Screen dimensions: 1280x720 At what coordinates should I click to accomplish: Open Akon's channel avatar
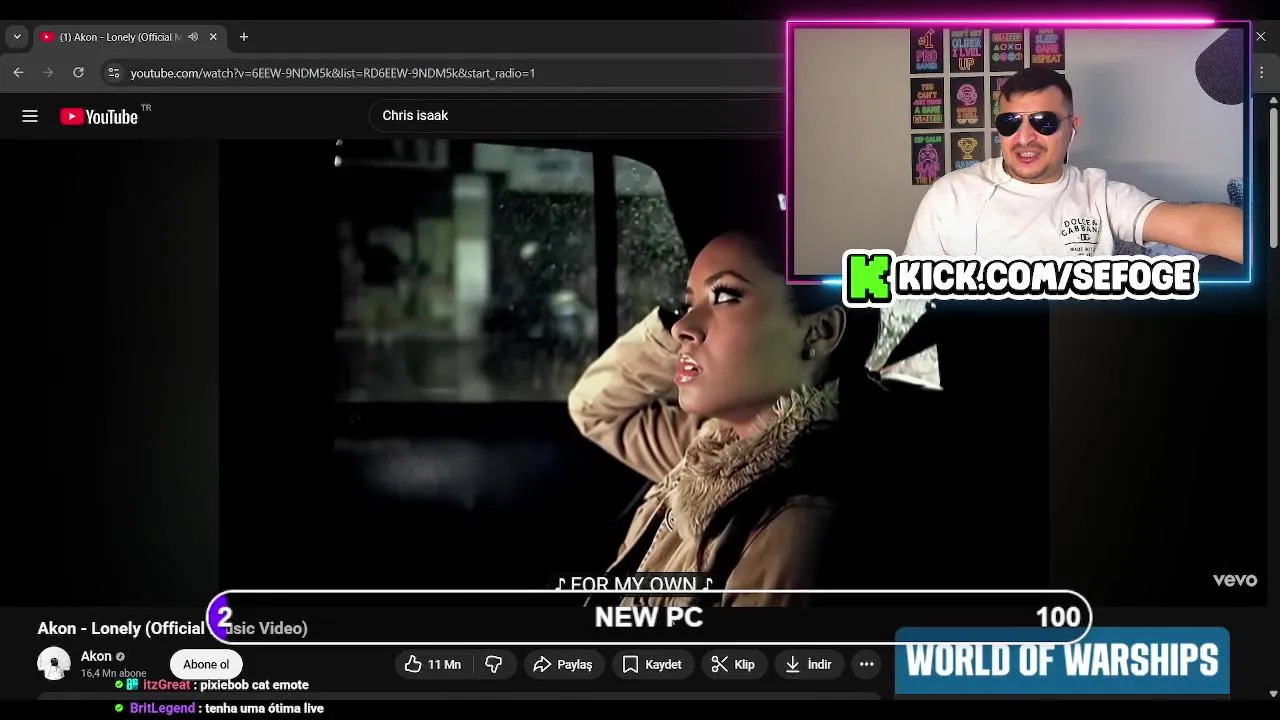click(54, 663)
